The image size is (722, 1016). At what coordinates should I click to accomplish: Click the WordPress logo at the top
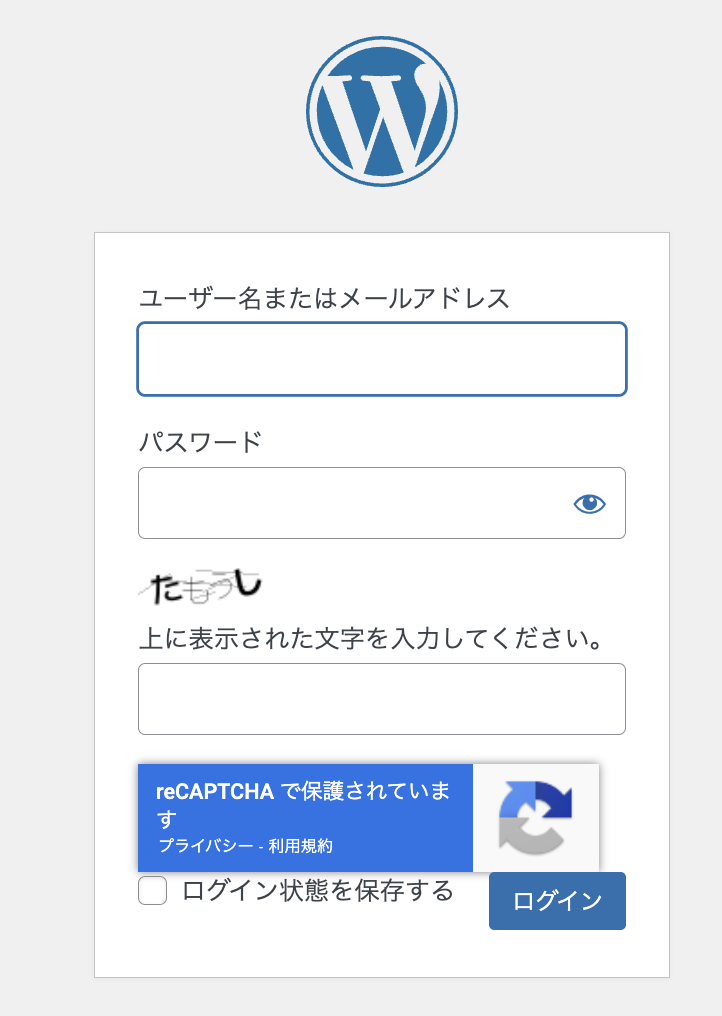[382, 111]
